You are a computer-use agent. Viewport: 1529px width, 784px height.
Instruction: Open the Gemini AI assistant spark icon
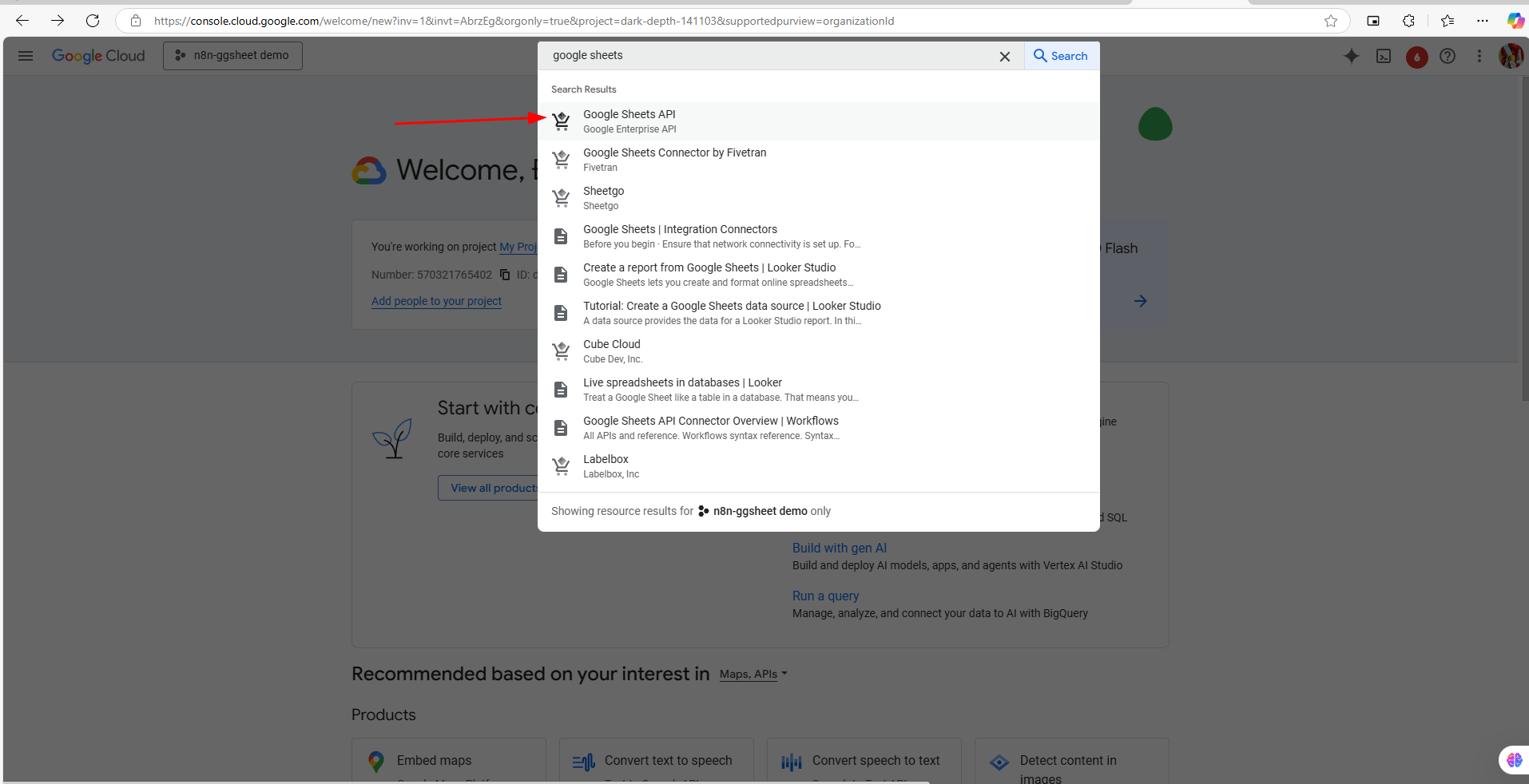coord(1351,56)
